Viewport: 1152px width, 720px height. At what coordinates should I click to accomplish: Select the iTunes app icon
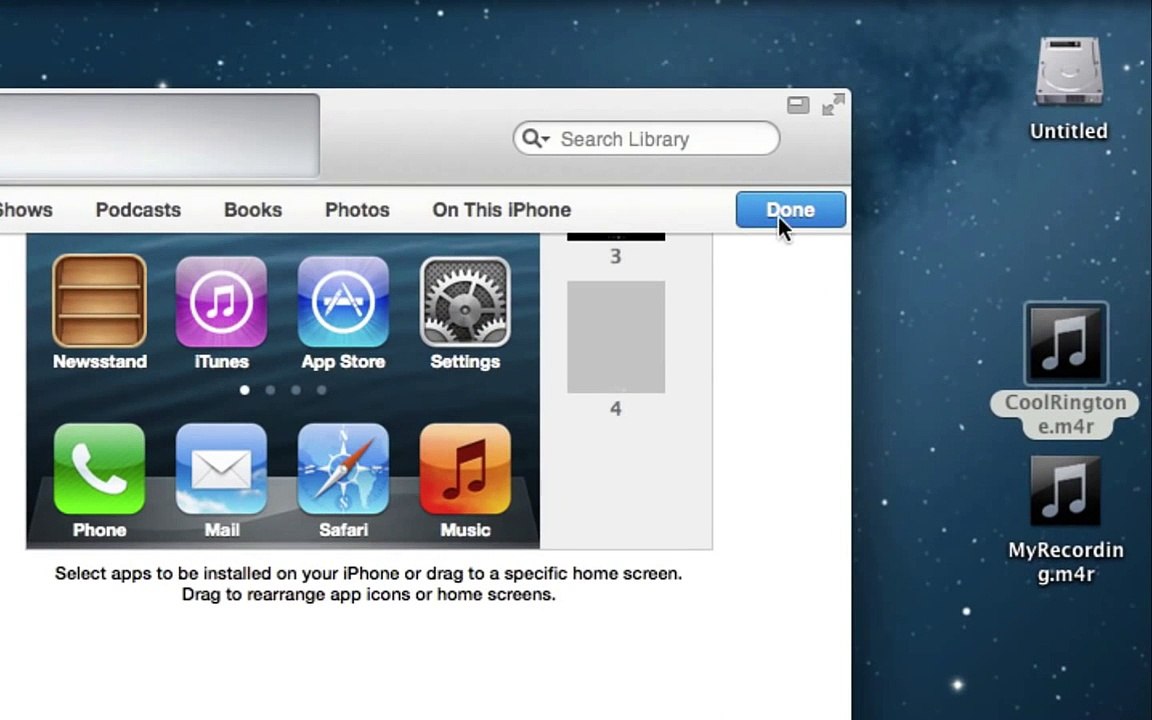221,300
